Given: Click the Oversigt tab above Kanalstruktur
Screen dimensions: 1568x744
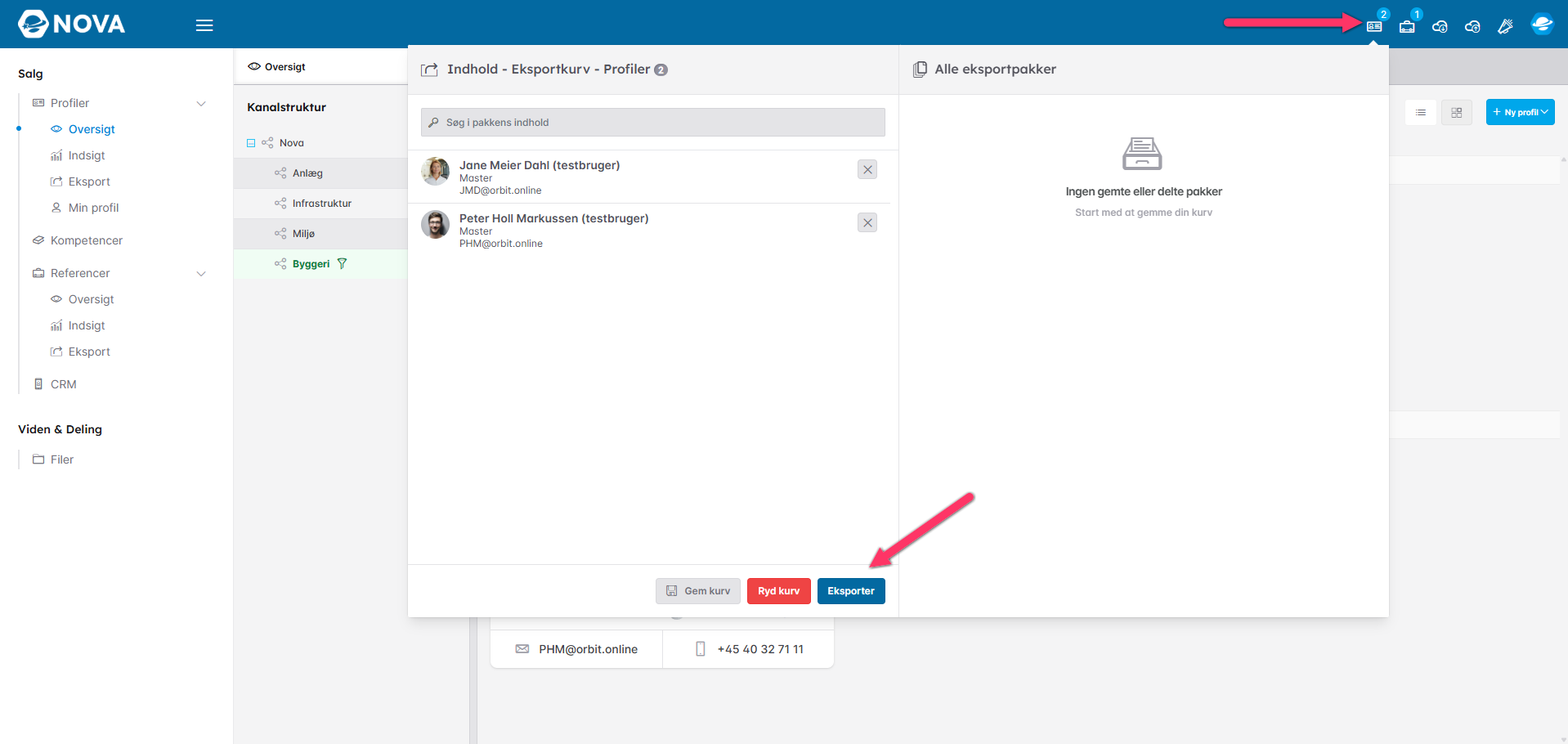Looking at the screenshot, I should click(x=276, y=67).
